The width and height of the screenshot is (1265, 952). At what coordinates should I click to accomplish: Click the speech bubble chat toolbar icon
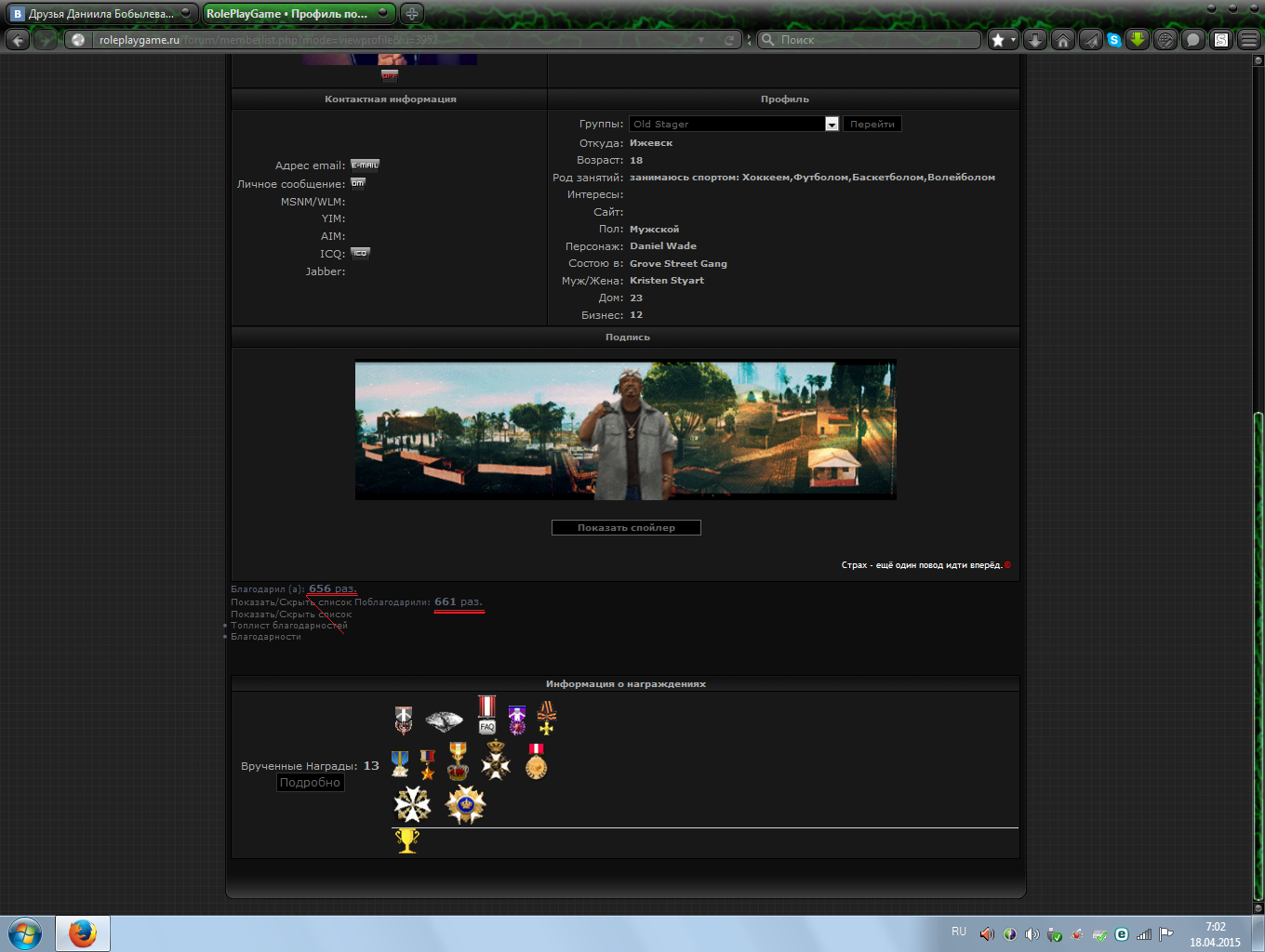click(x=1192, y=39)
